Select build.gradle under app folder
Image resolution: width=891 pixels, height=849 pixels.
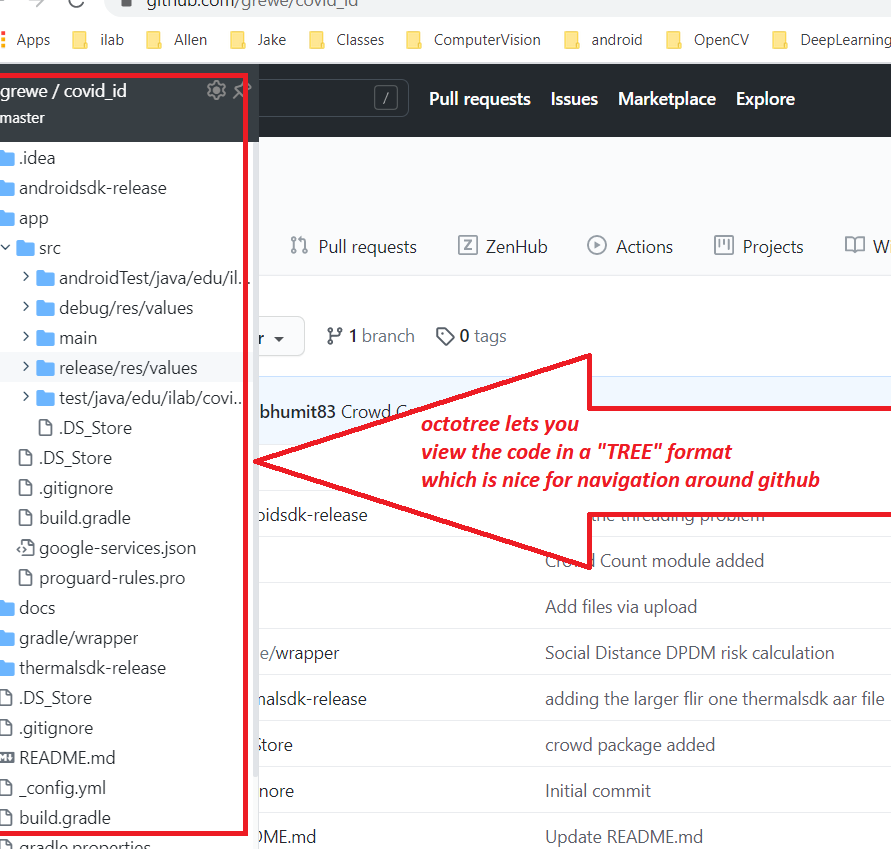tap(84, 518)
